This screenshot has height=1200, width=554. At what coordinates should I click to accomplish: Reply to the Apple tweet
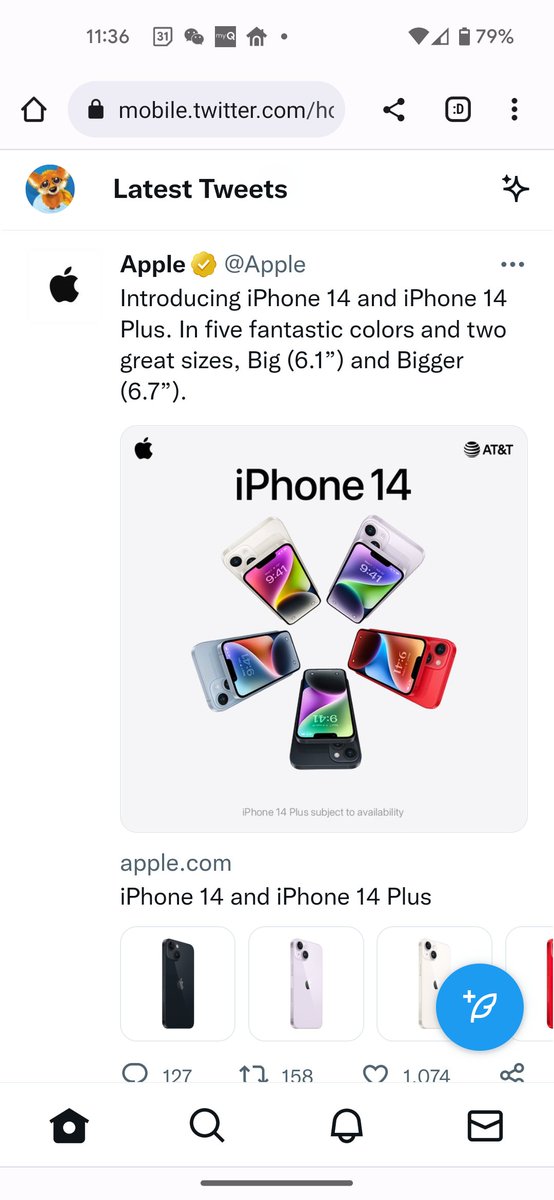[x=135, y=1075]
